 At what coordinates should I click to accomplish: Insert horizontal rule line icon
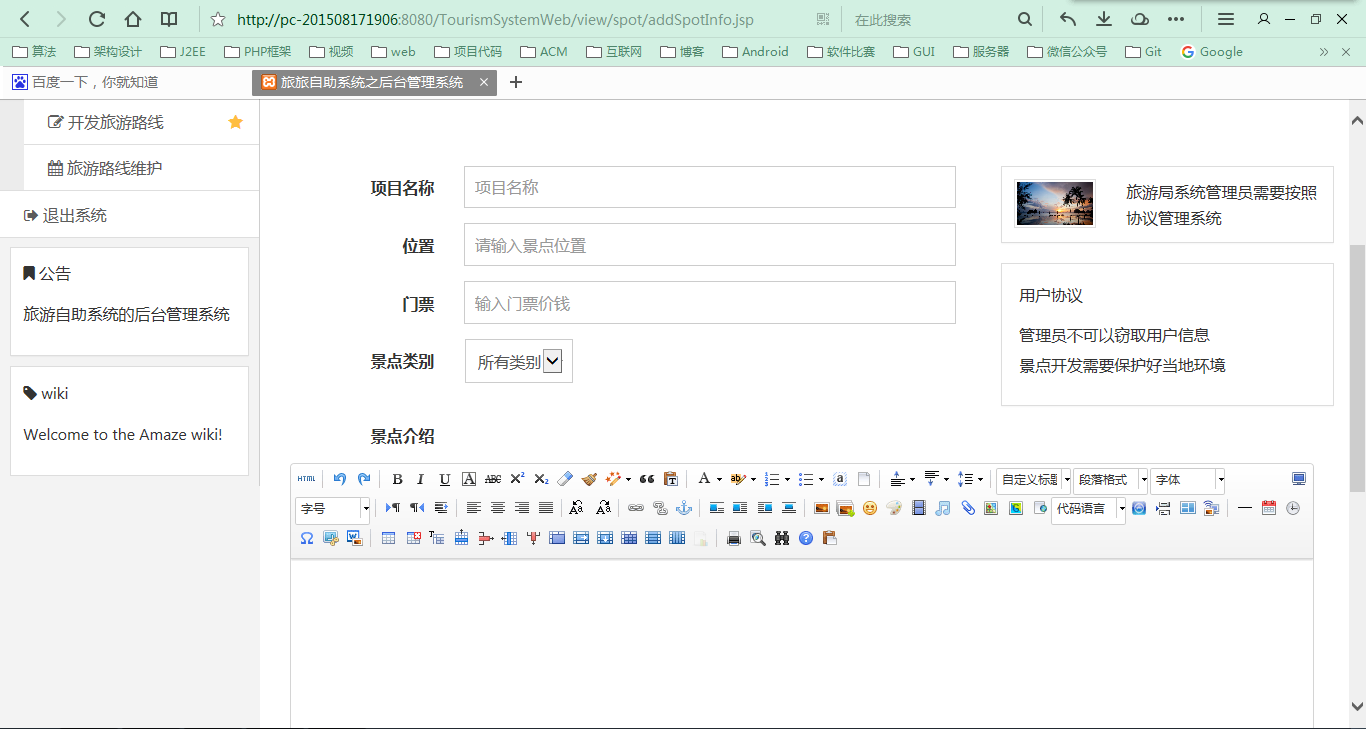click(x=1245, y=508)
